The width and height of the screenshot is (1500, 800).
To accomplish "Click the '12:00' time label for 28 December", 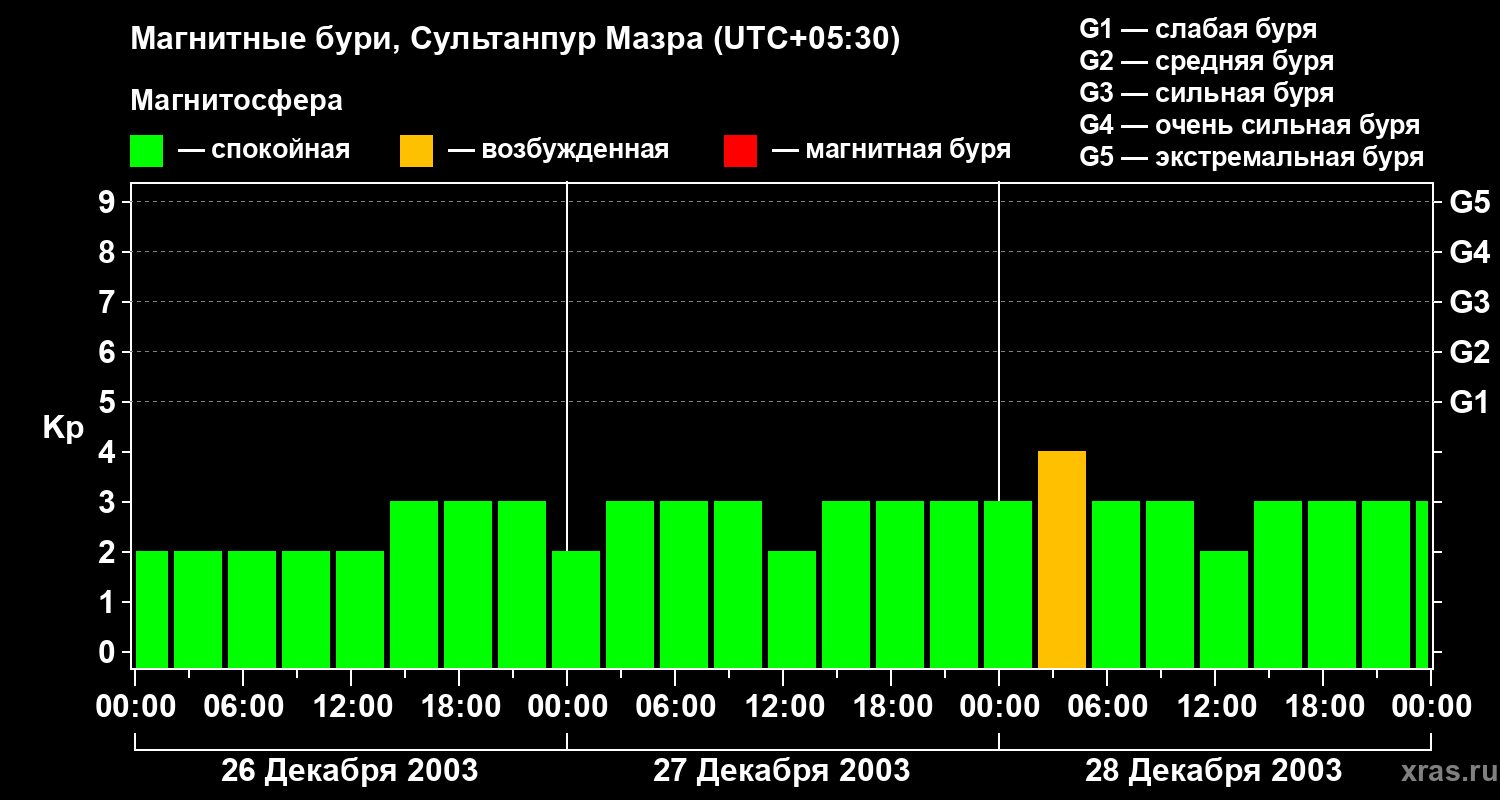I will 1215,706.
